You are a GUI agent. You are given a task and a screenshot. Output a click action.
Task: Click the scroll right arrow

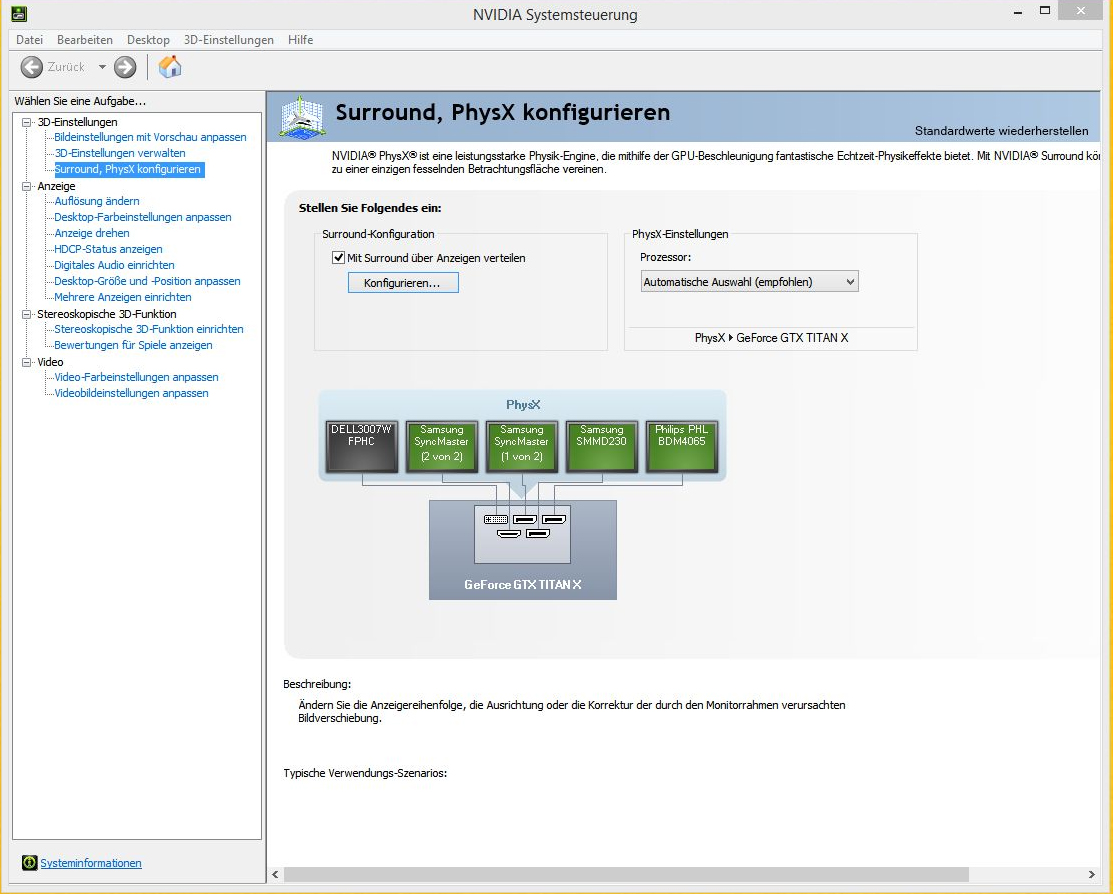pyautogui.click(x=1092, y=874)
